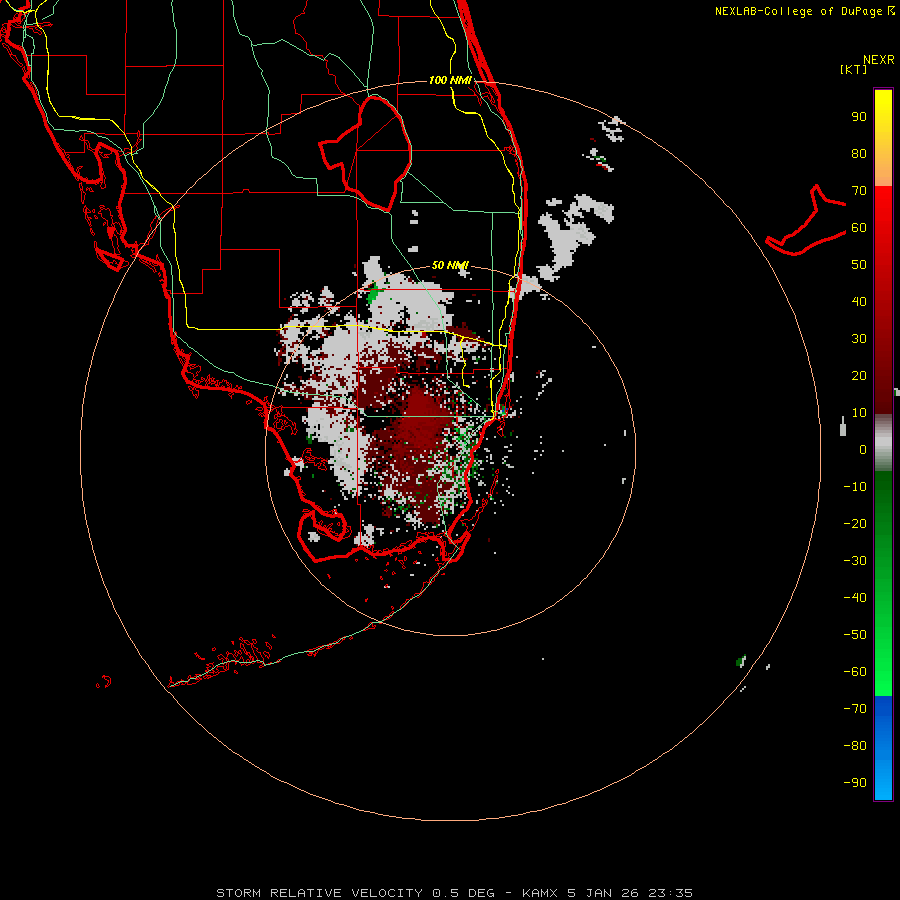The height and width of the screenshot is (900, 900).
Task: Click the 0 value on velocity scale
Action: tap(863, 450)
